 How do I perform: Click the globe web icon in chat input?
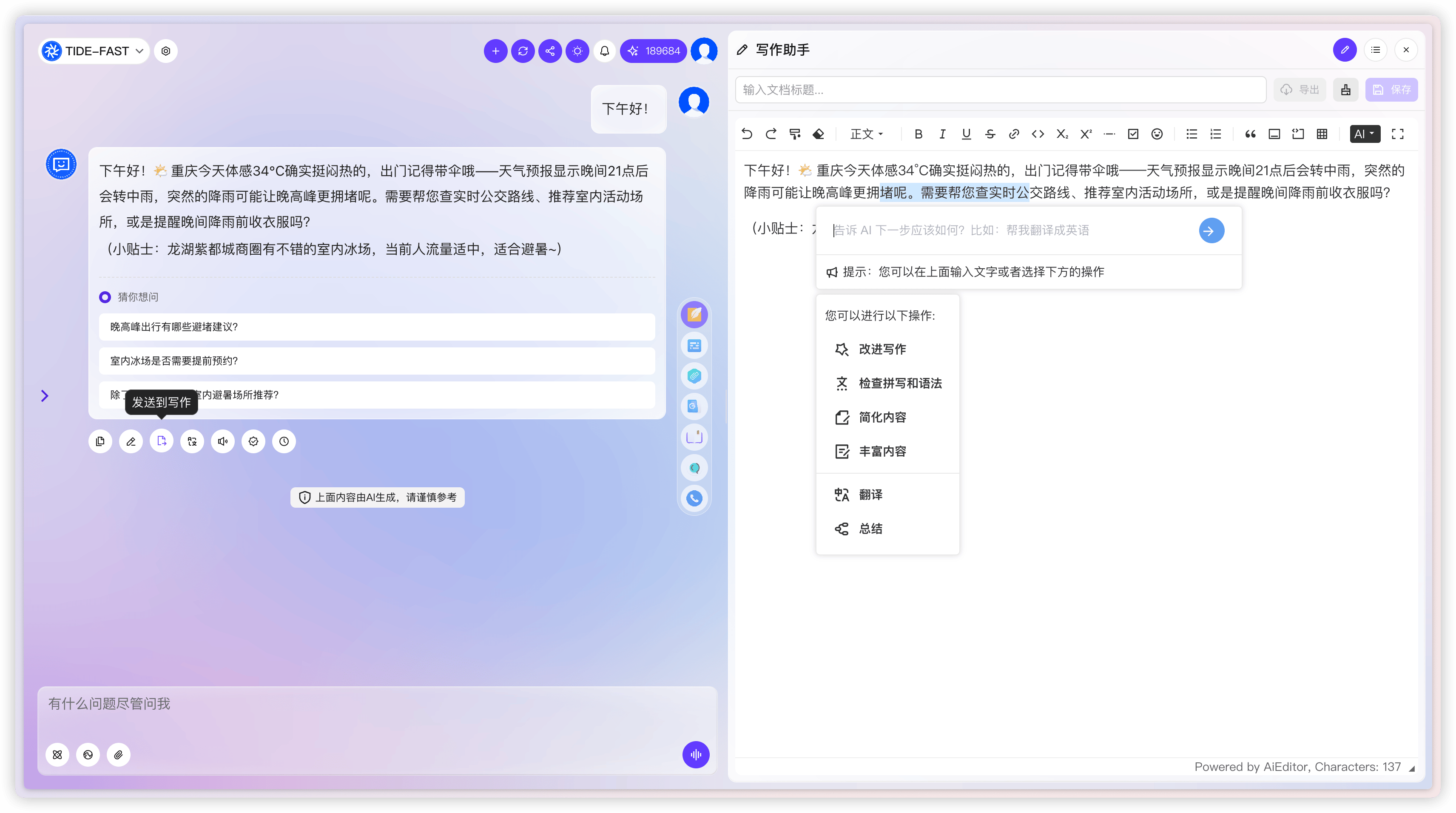(x=88, y=754)
